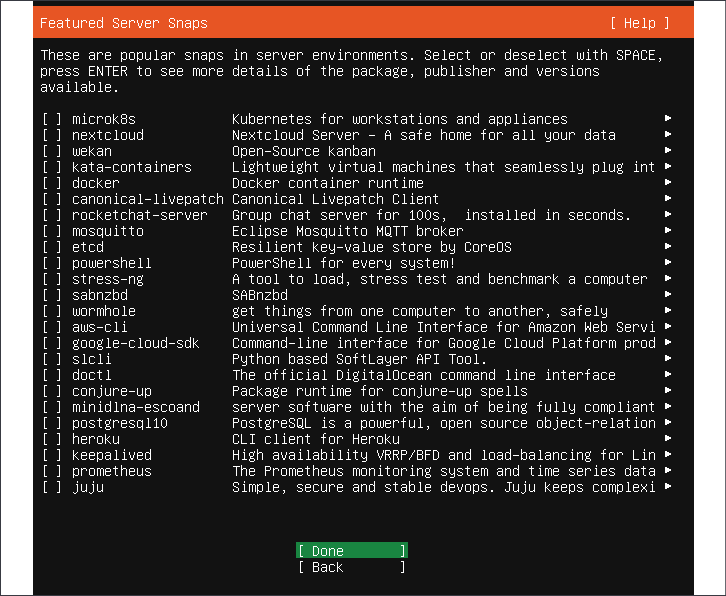Click 'PowerShell for every system!' text
The image size is (726, 596).
click(344, 263)
